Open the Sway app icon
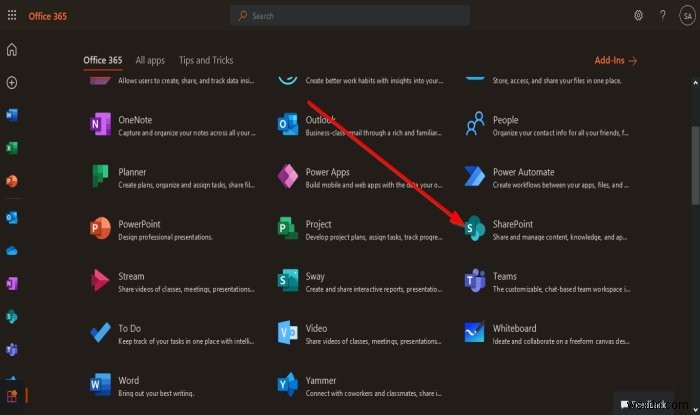Image resolution: width=700 pixels, height=415 pixels. (x=287, y=280)
